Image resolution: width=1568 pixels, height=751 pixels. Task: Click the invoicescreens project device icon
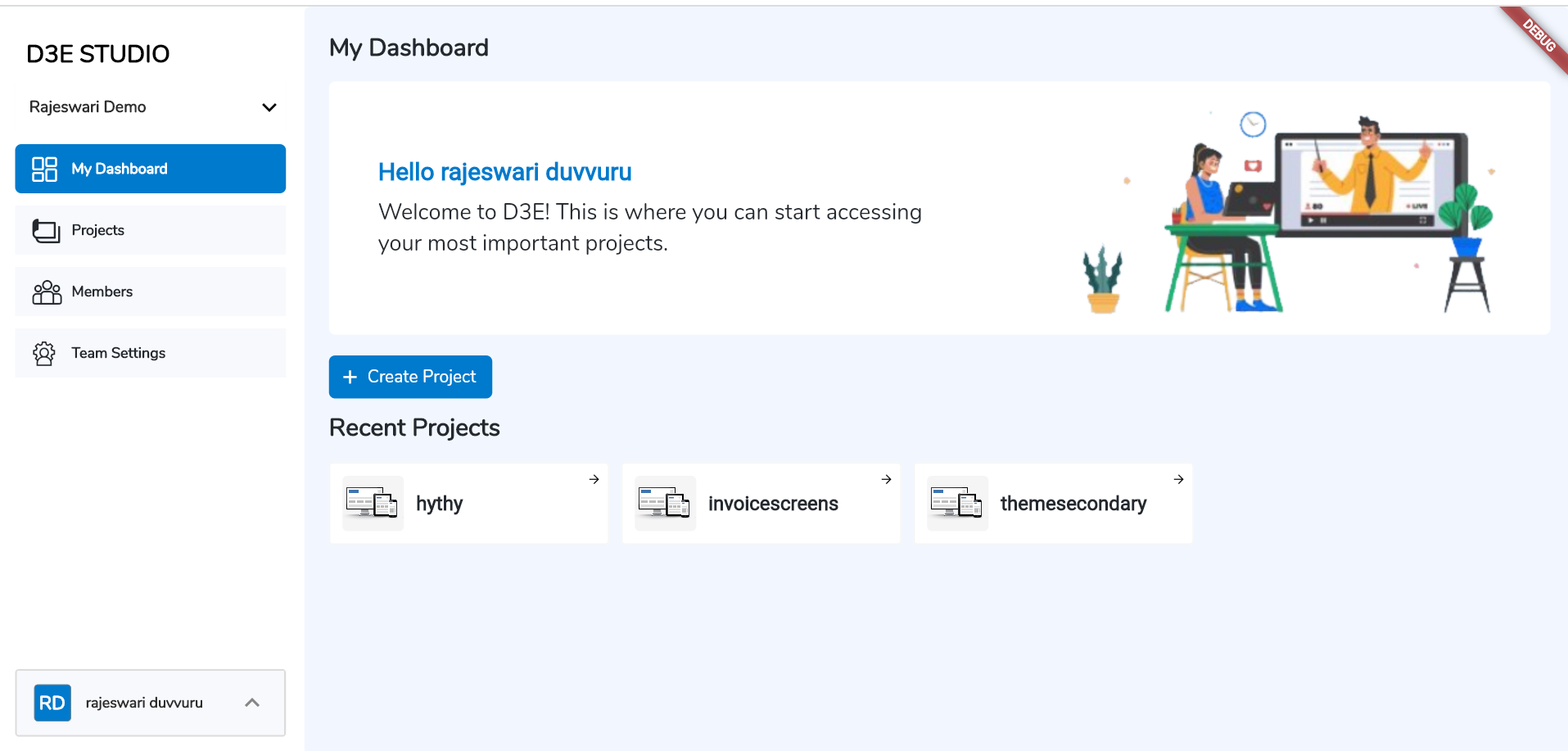click(x=665, y=503)
